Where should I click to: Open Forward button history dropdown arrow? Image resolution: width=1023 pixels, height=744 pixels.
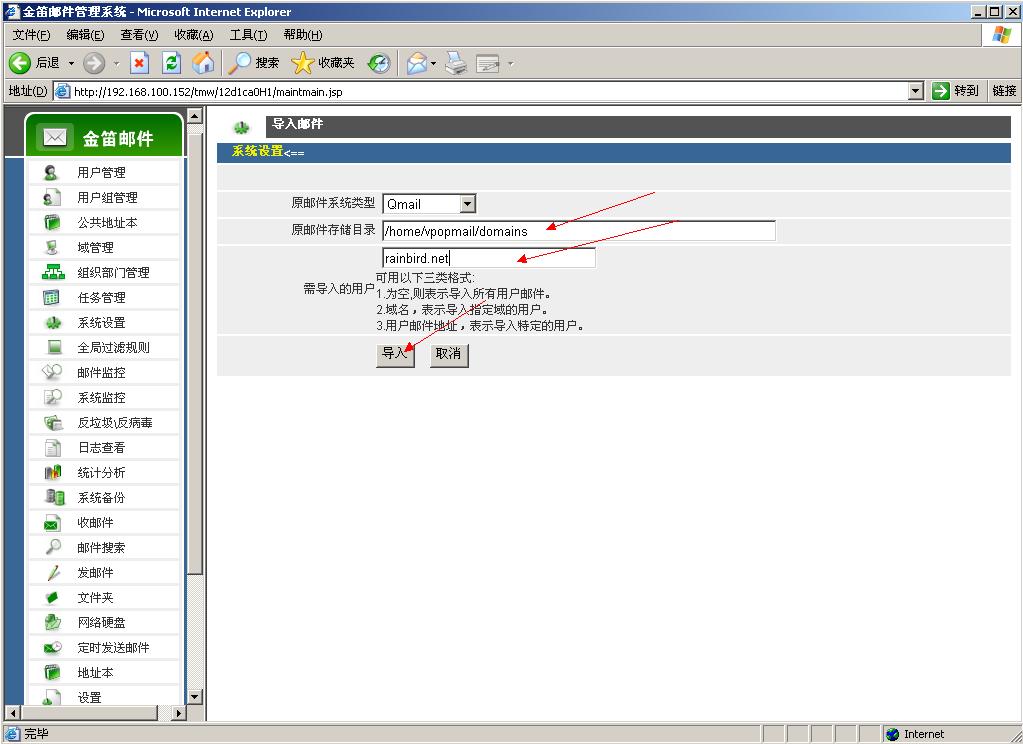[x=116, y=64]
